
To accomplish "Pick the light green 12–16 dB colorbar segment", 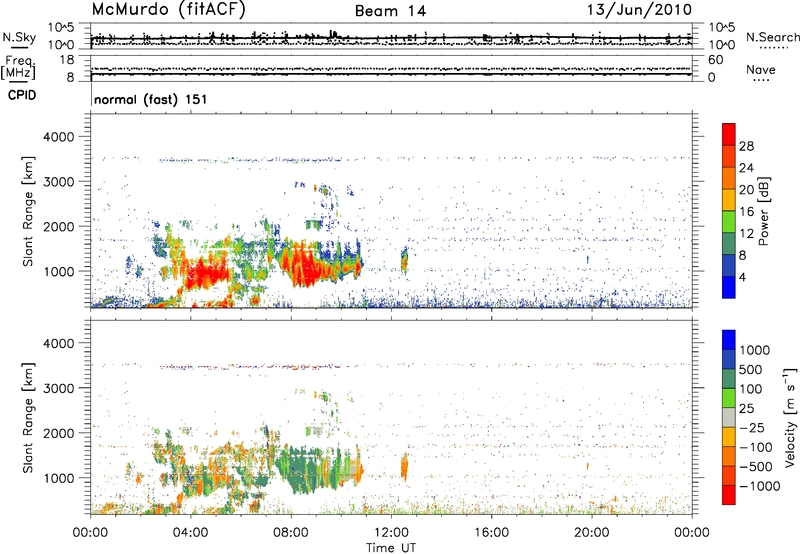I will pos(729,222).
